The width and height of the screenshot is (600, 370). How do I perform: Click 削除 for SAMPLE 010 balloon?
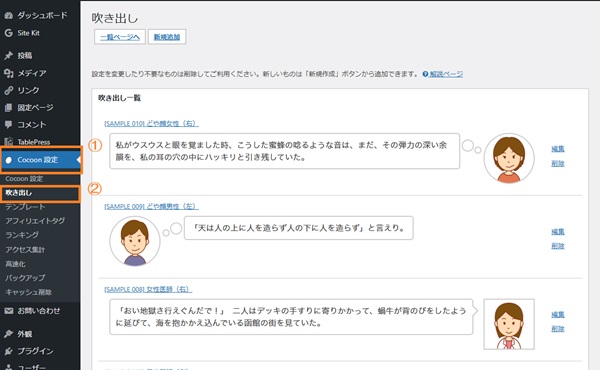point(558,163)
